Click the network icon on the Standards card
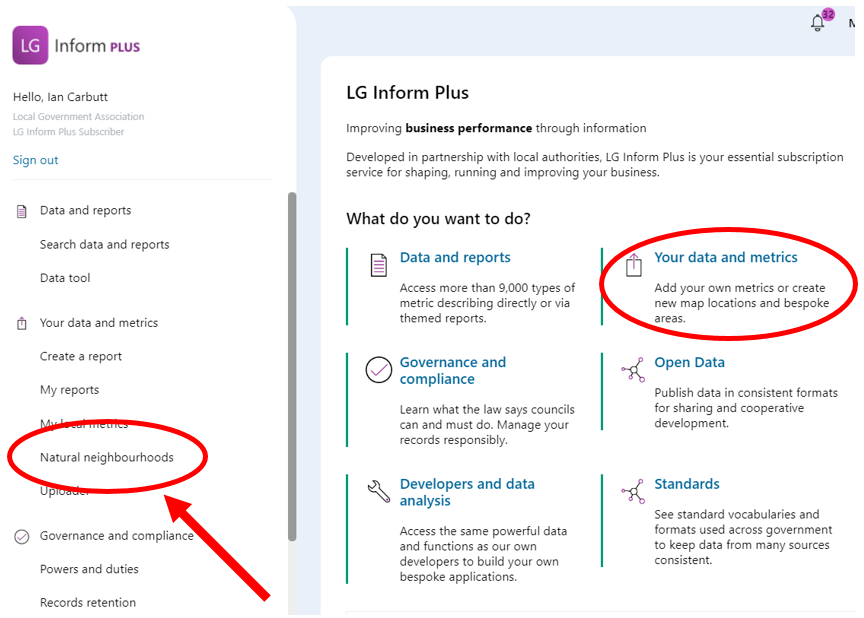 [633, 491]
